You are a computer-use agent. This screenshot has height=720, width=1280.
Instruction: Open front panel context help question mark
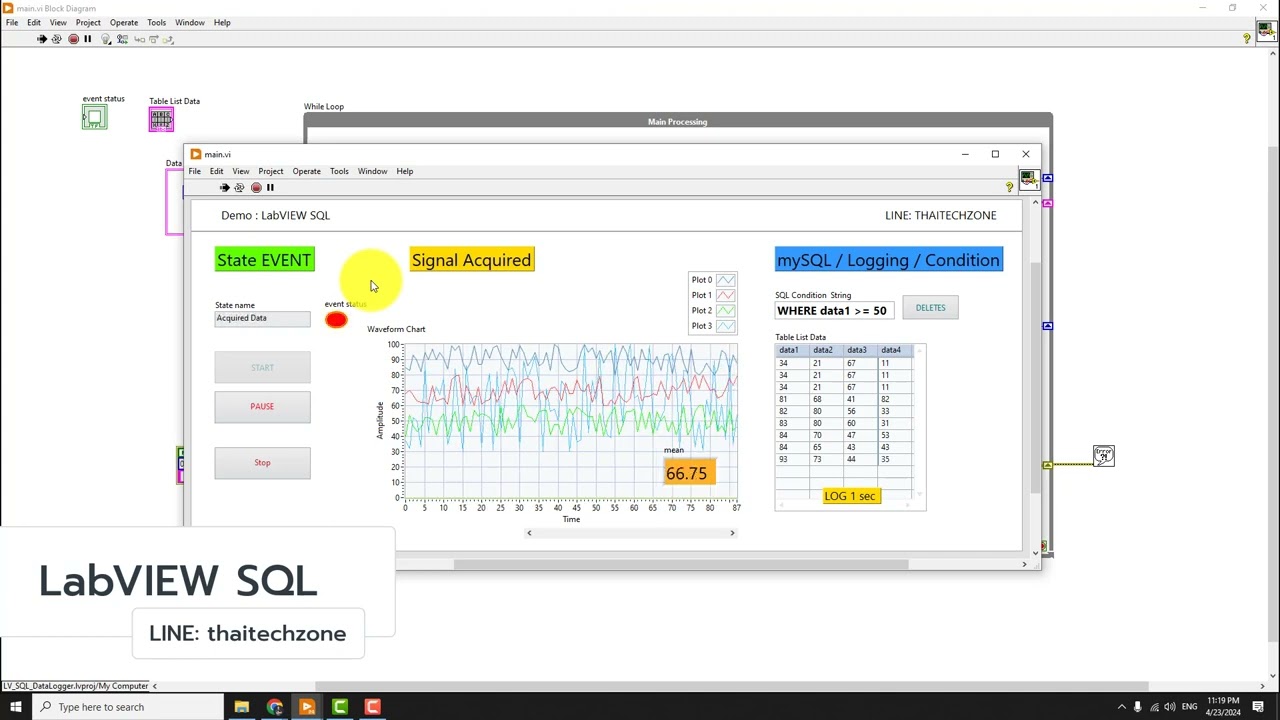1009,187
